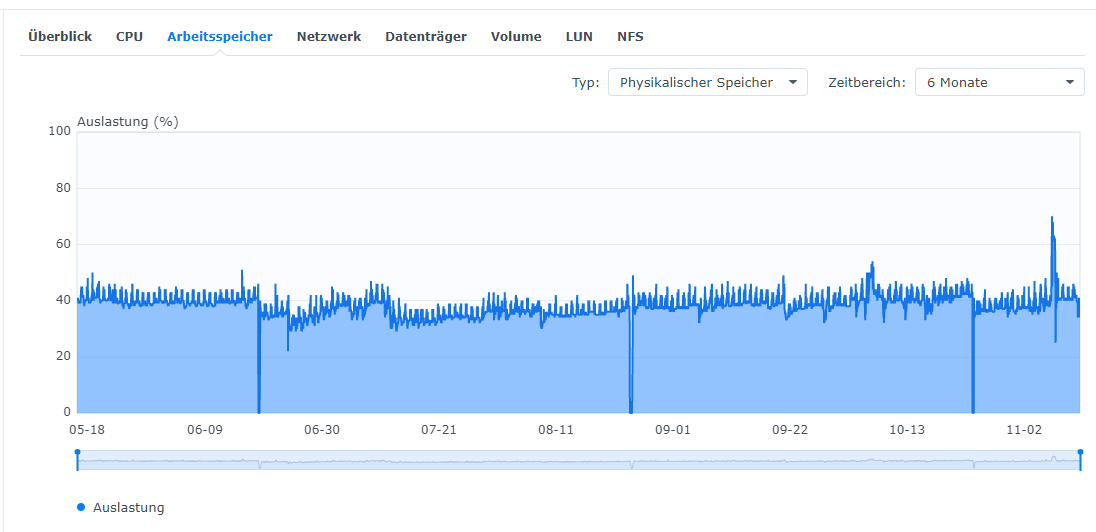The image size is (1096, 532).
Task: Click the Auslastung (%) axis title
Action: tap(128, 122)
